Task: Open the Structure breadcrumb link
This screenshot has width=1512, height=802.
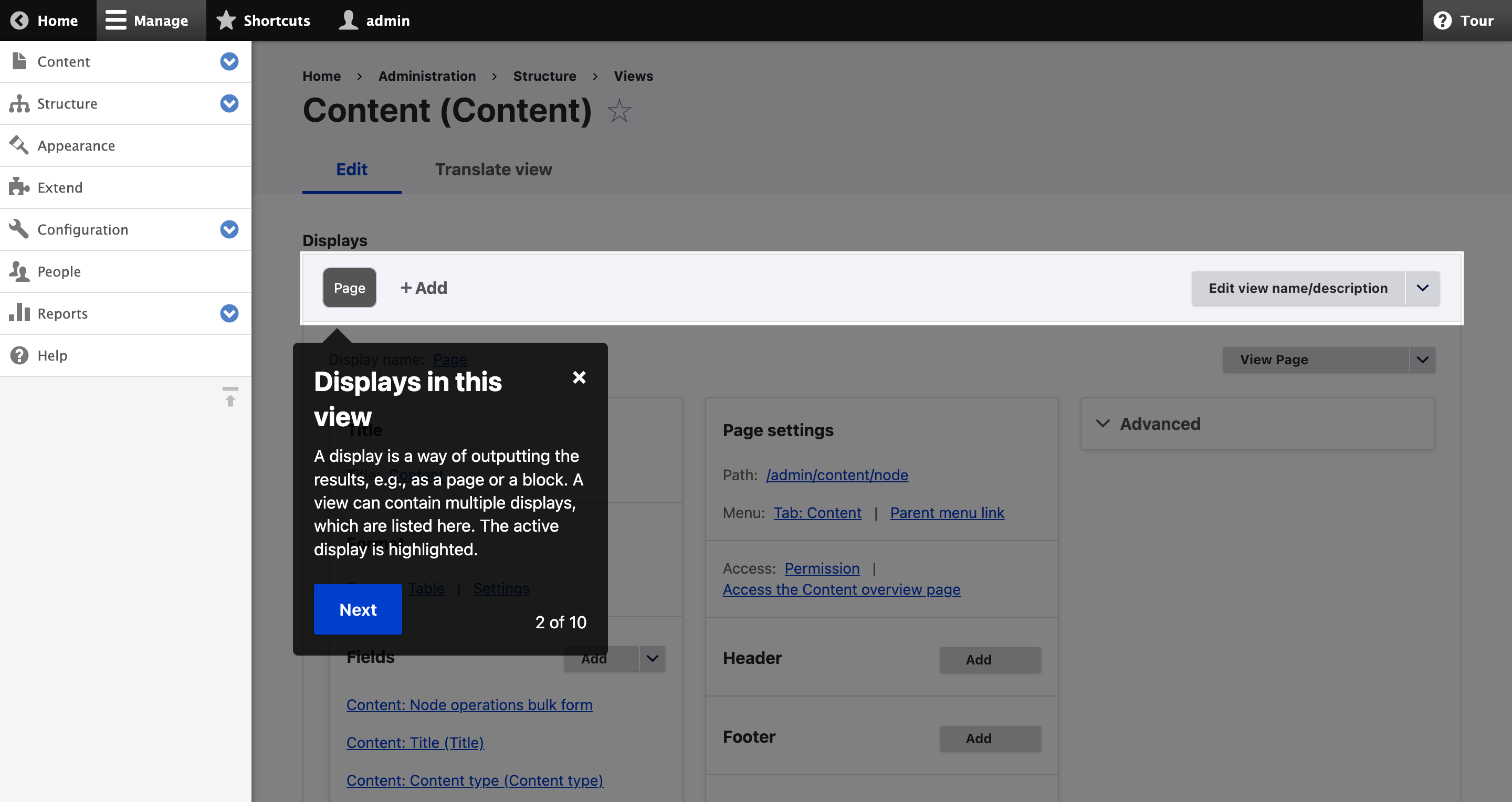Action: click(544, 76)
